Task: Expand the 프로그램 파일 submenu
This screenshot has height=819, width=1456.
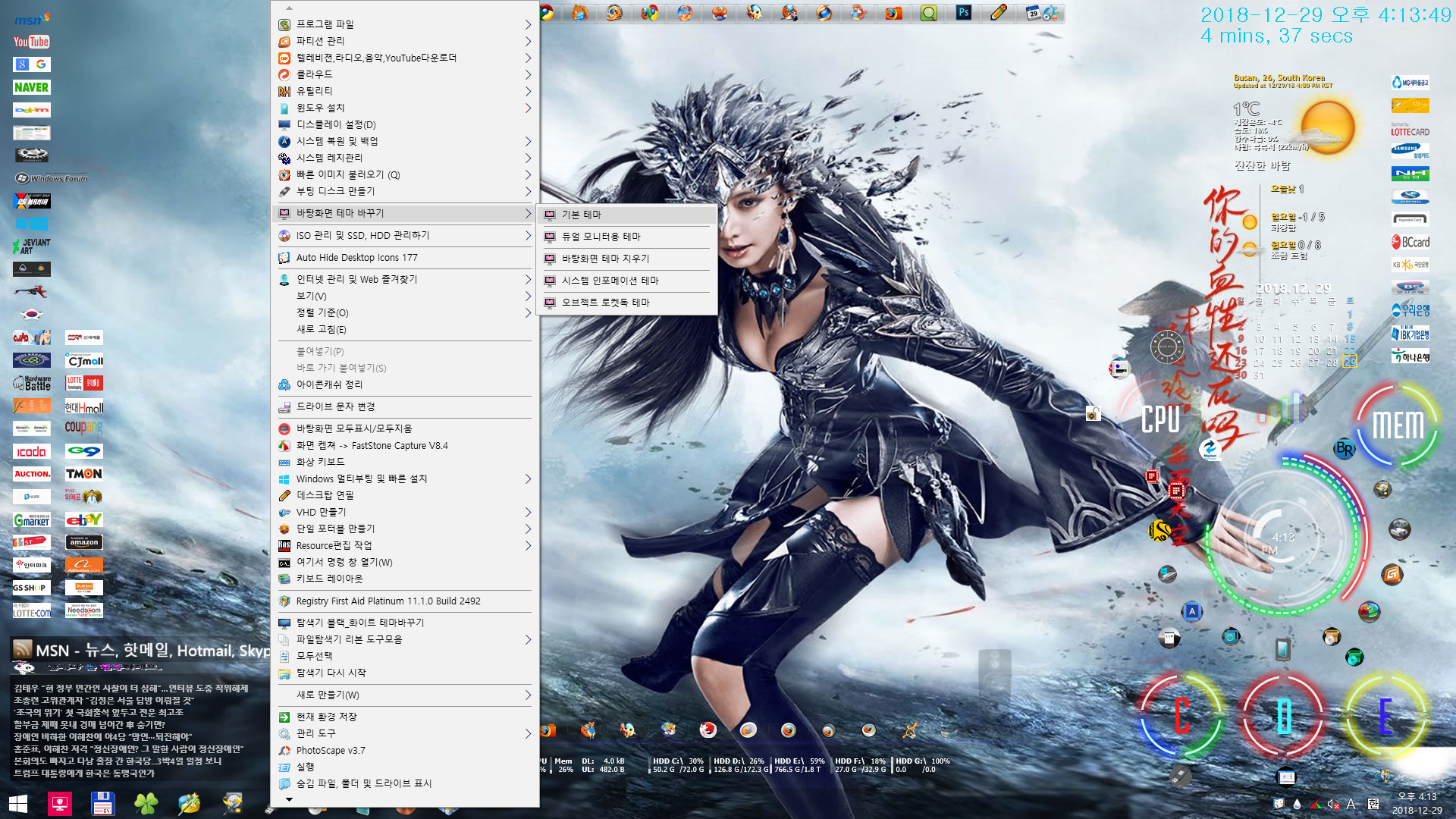Action: click(405, 24)
